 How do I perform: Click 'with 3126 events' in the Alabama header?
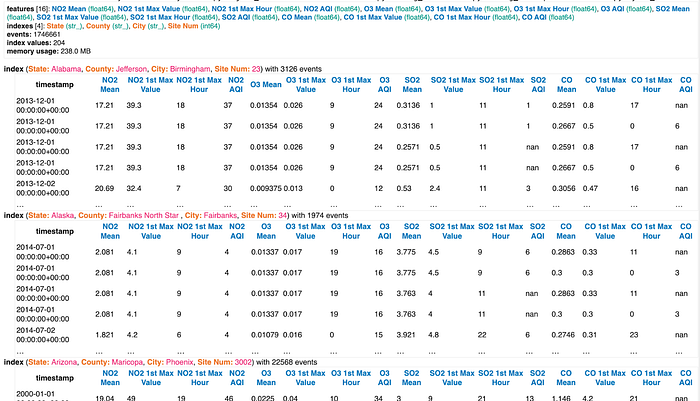click(x=293, y=69)
